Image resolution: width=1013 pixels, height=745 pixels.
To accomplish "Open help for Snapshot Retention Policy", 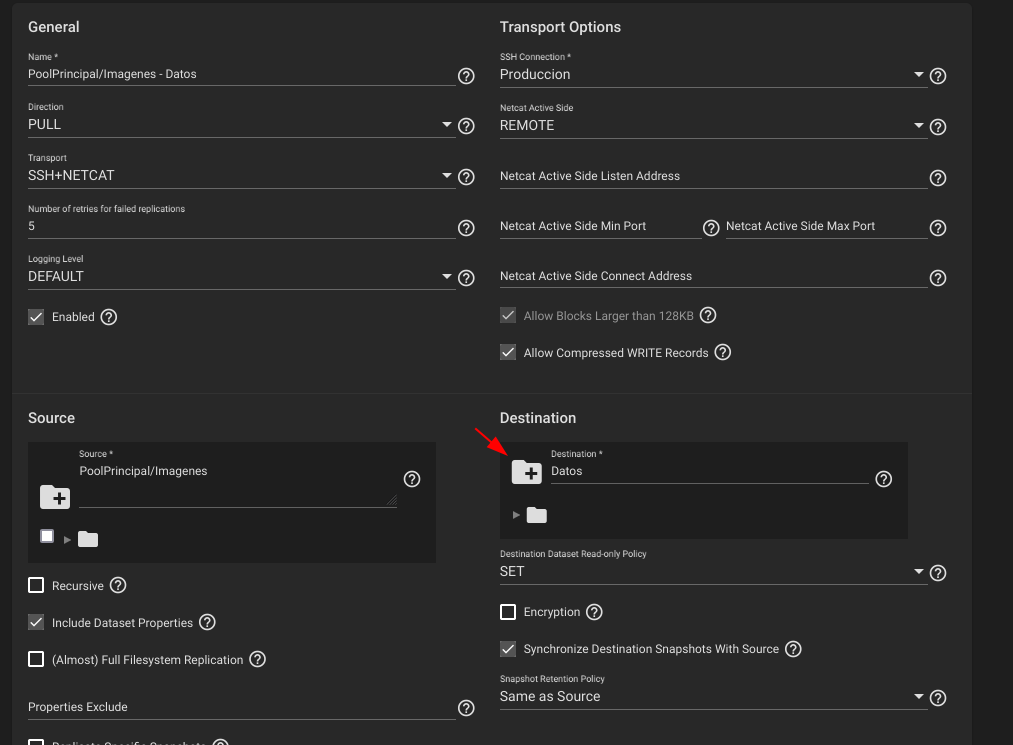I will click(x=937, y=698).
